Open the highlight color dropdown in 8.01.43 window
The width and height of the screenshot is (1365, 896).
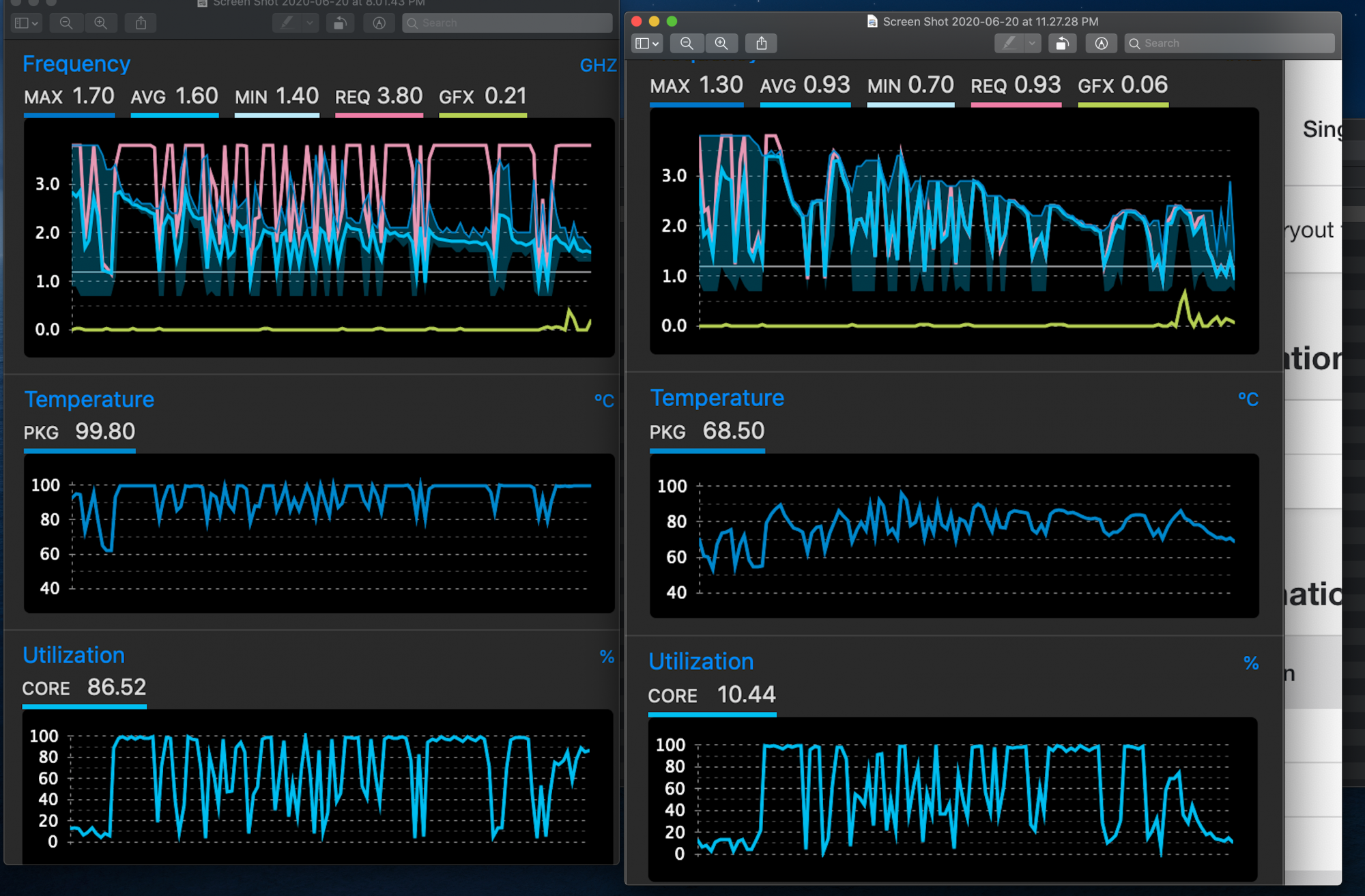click(x=309, y=23)
